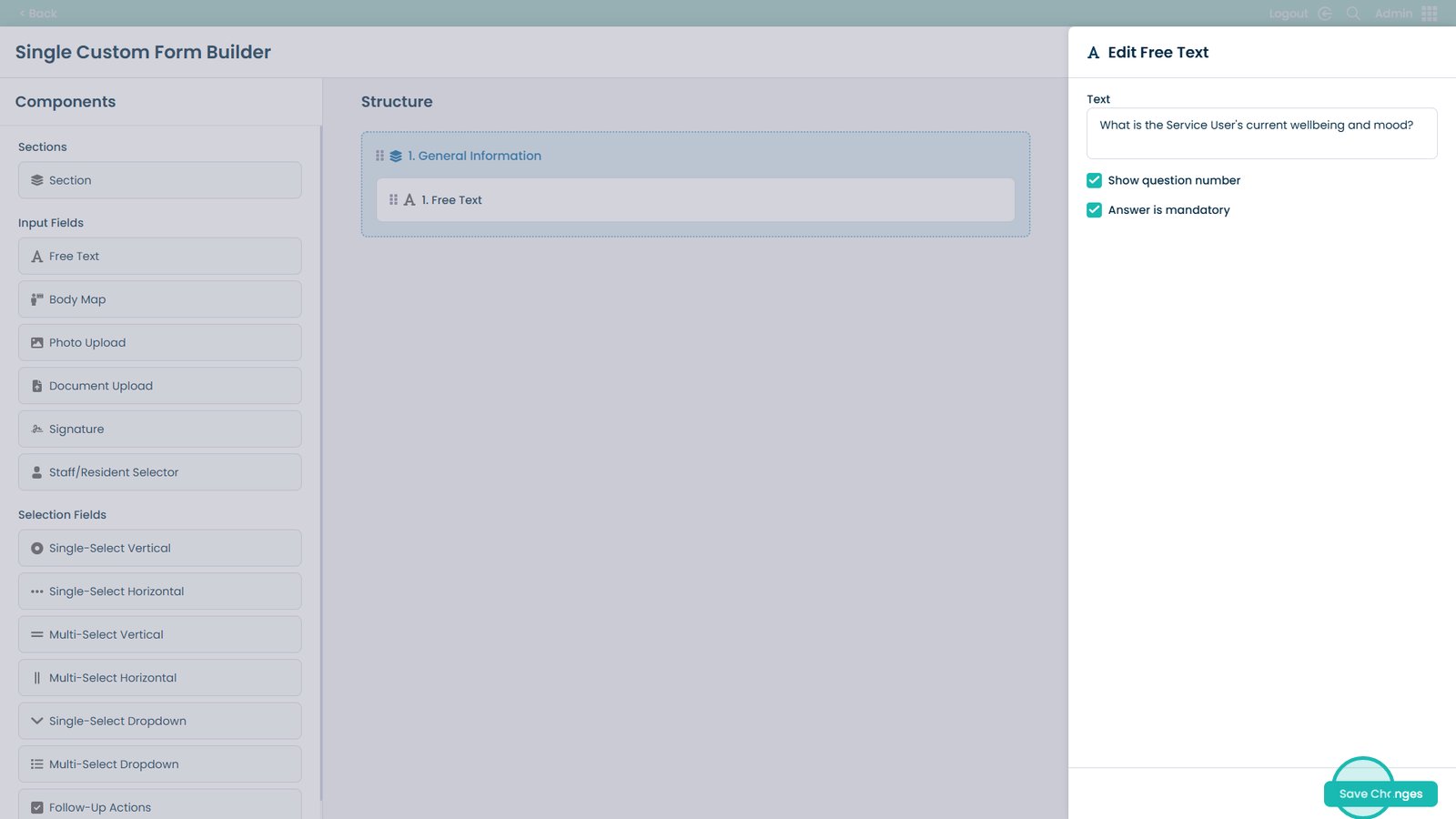Toggle the Answer is mandatory checkbox

[x=1095, y=210]
